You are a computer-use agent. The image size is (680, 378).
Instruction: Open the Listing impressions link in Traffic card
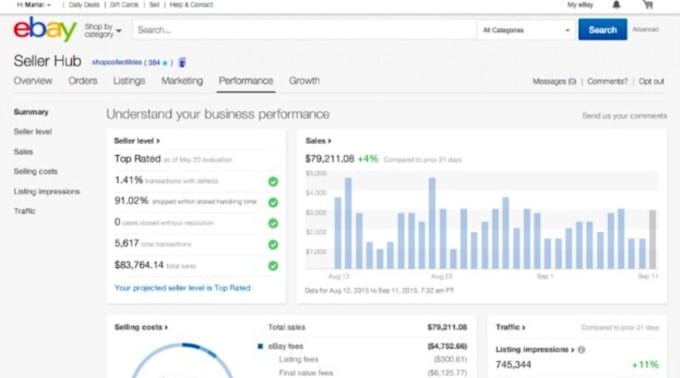tap(535, 349)
